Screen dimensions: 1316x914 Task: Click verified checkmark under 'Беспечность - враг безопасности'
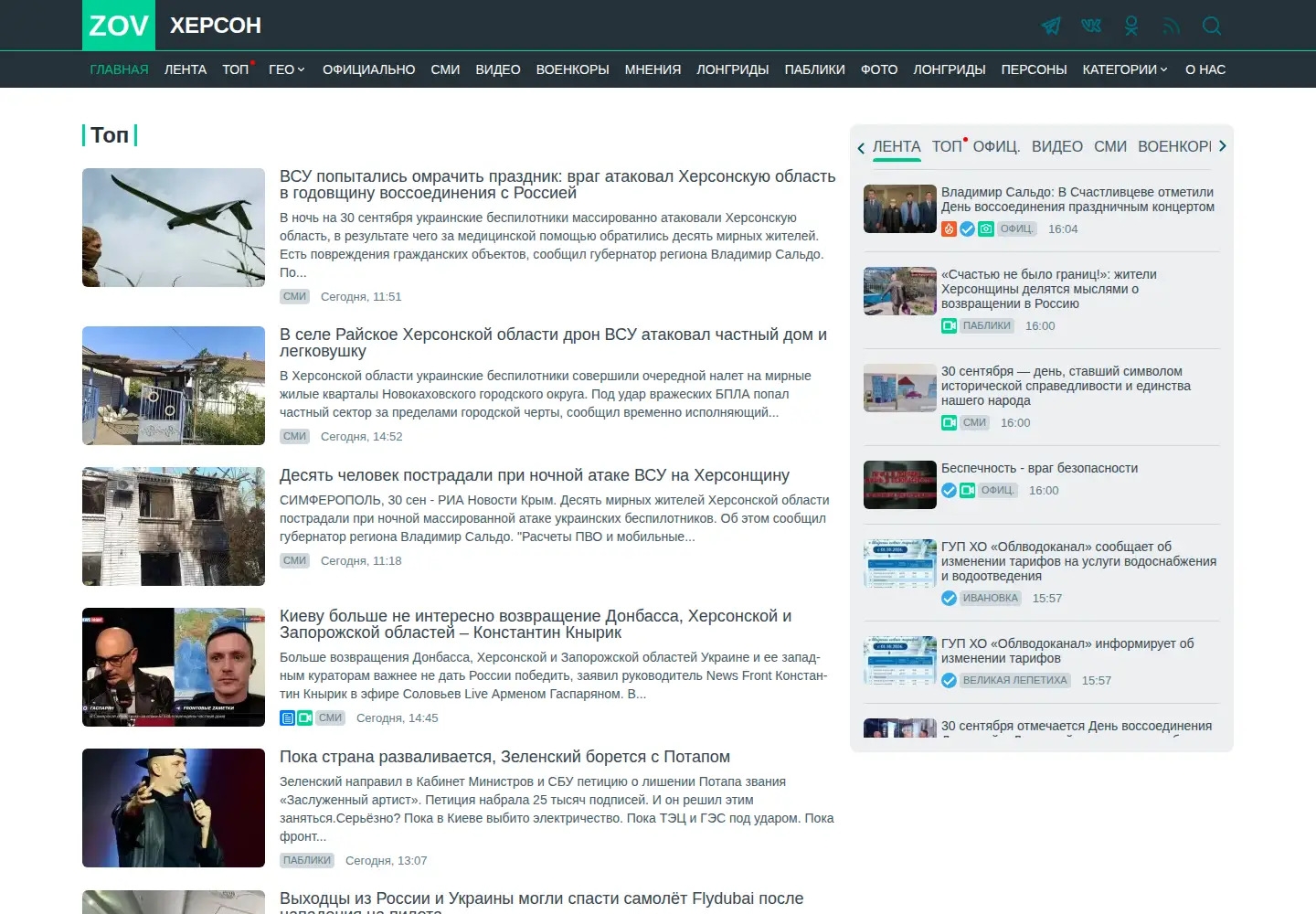[949, 490]
